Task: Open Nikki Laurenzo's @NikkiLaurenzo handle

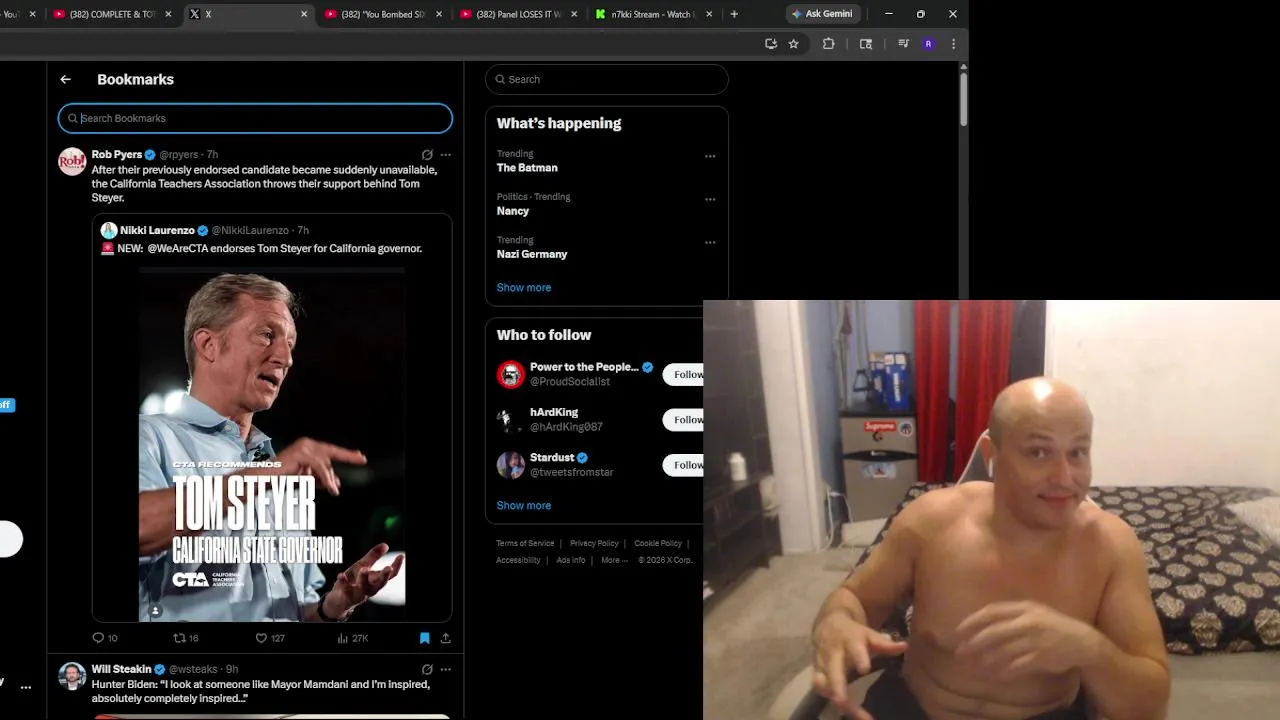Action: pos(250,231)
